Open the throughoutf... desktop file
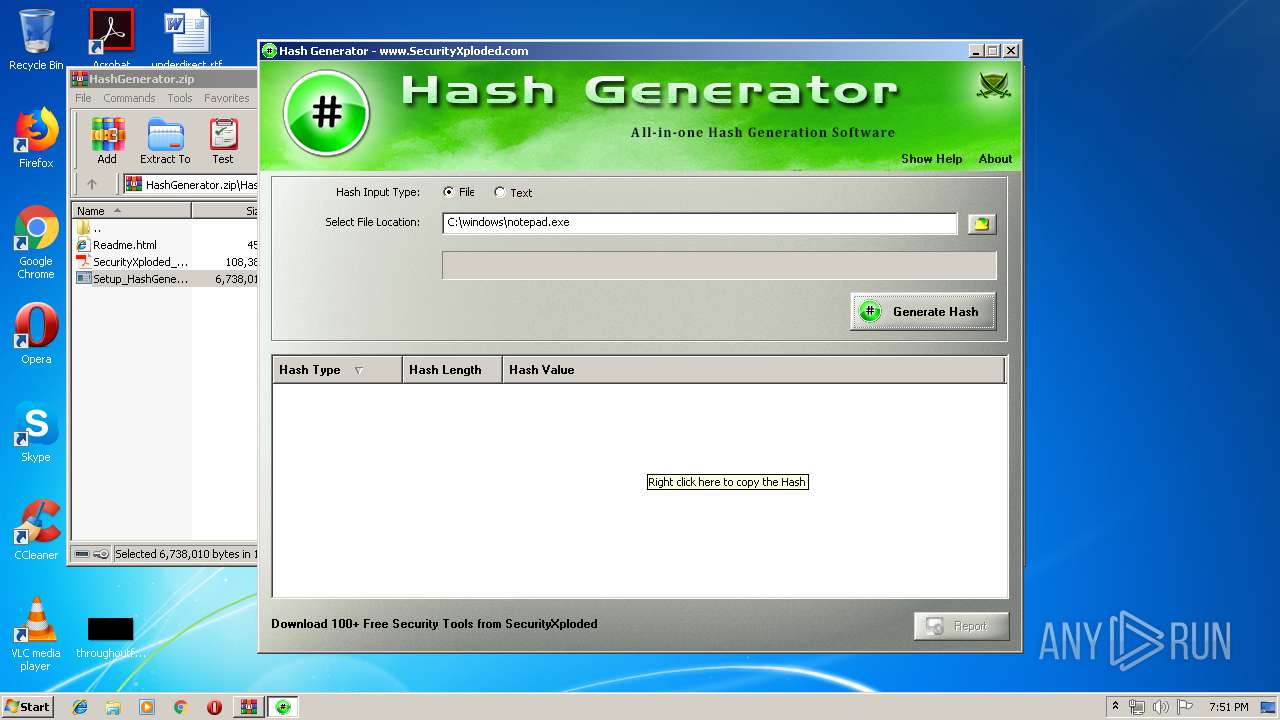 pyautogui.click(x=110, y=638)
